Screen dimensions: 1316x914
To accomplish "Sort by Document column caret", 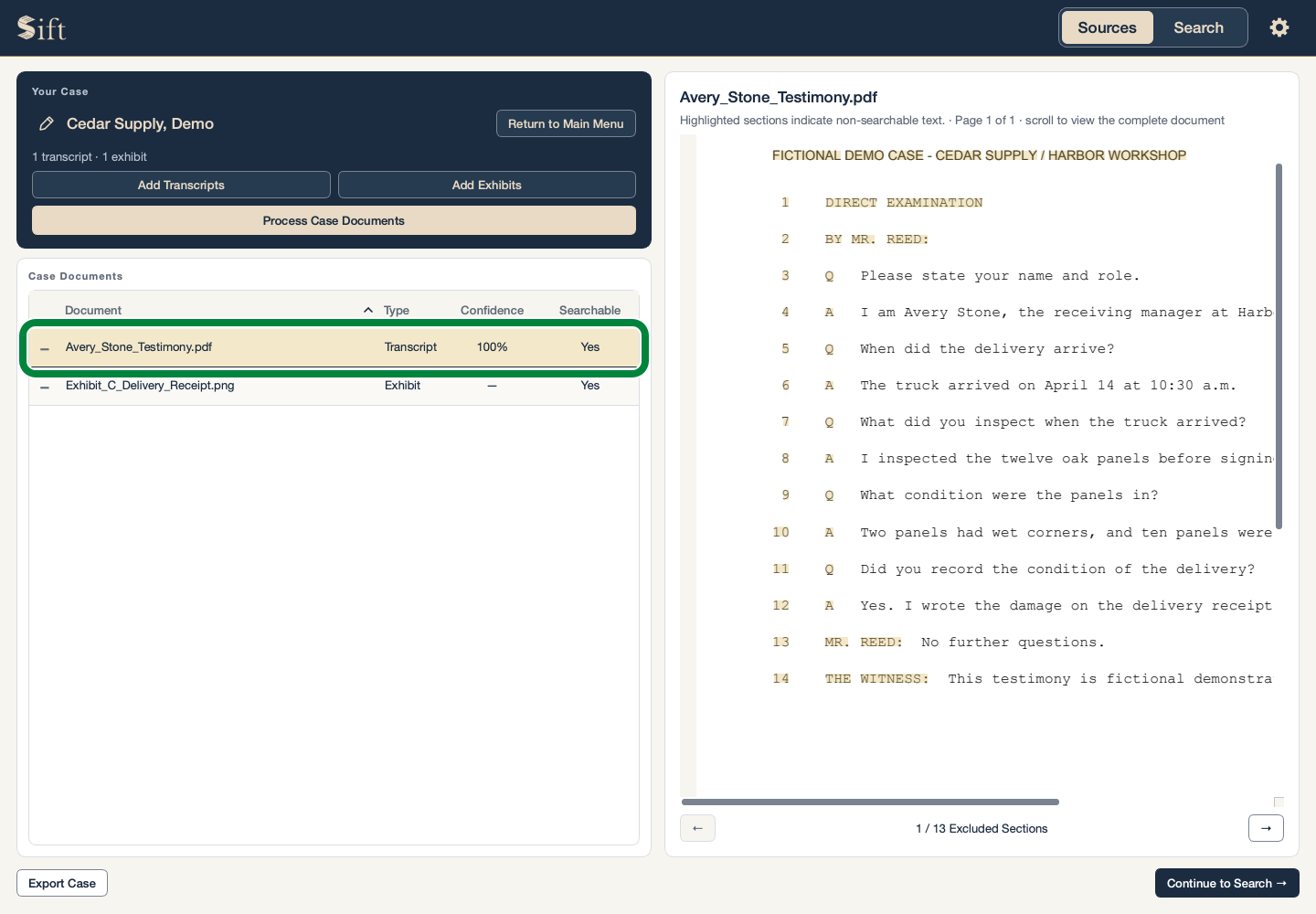I will (368, 310).
